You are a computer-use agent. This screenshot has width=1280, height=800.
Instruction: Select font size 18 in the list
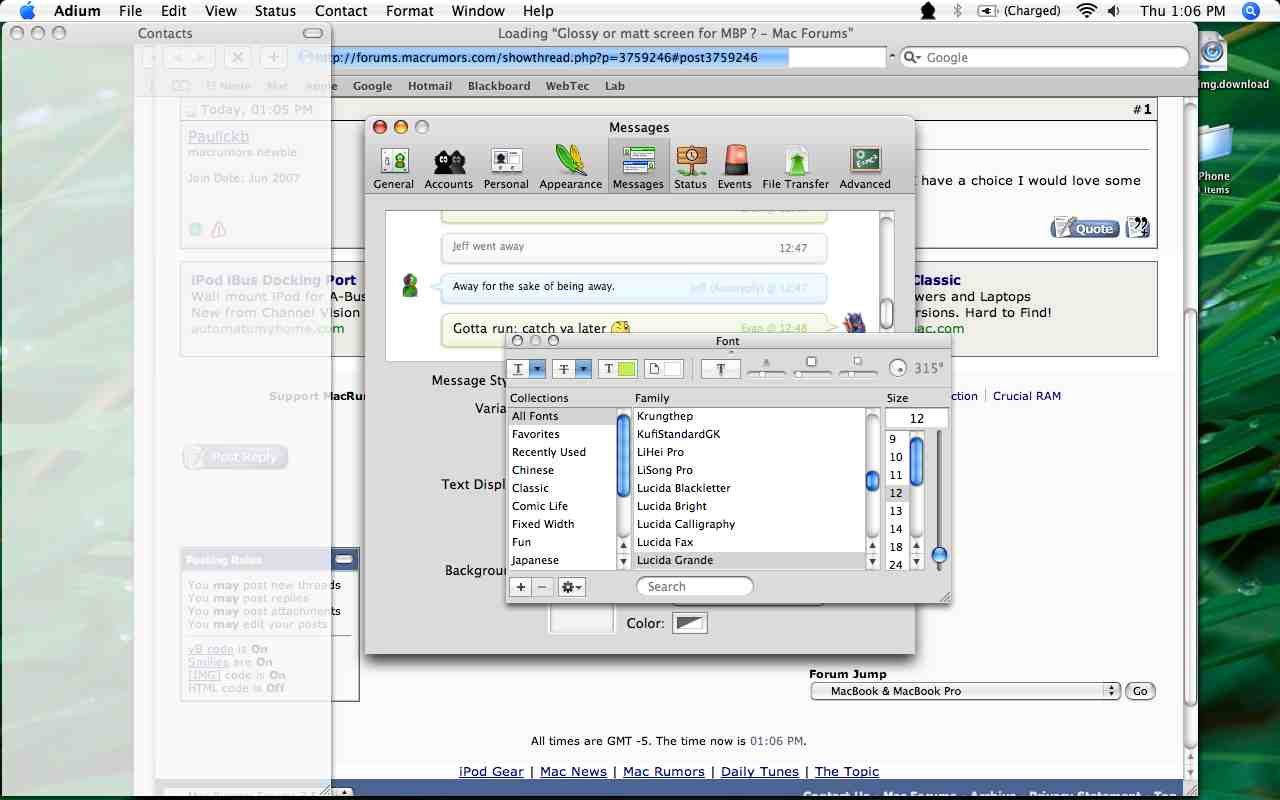897,547
